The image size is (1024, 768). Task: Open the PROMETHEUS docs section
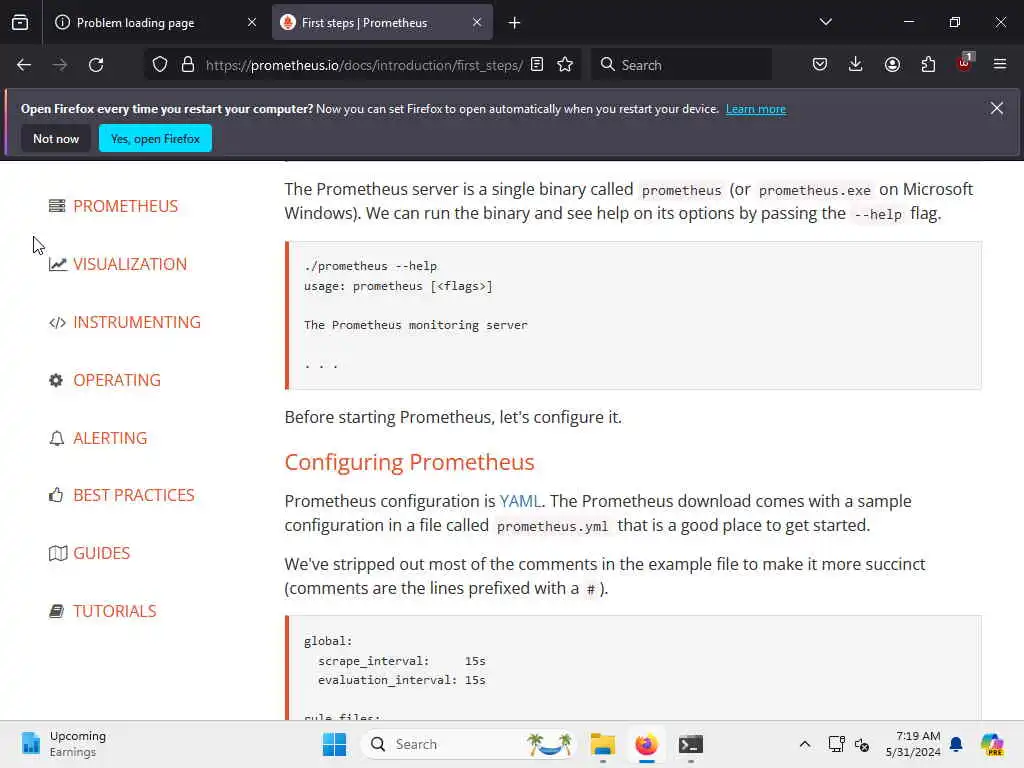(x=125, y=206)
